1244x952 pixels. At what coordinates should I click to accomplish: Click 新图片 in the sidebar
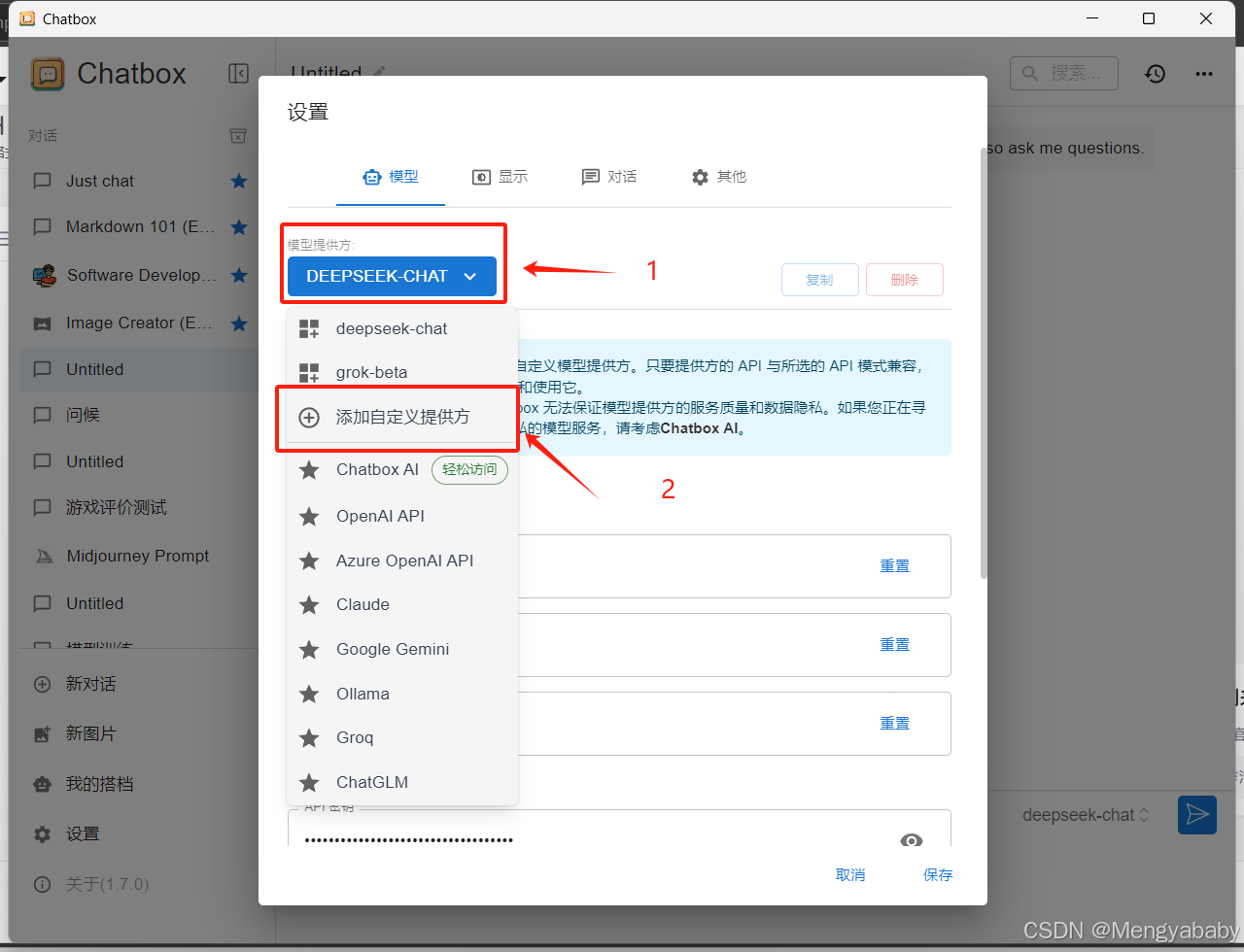coord(138,733)
